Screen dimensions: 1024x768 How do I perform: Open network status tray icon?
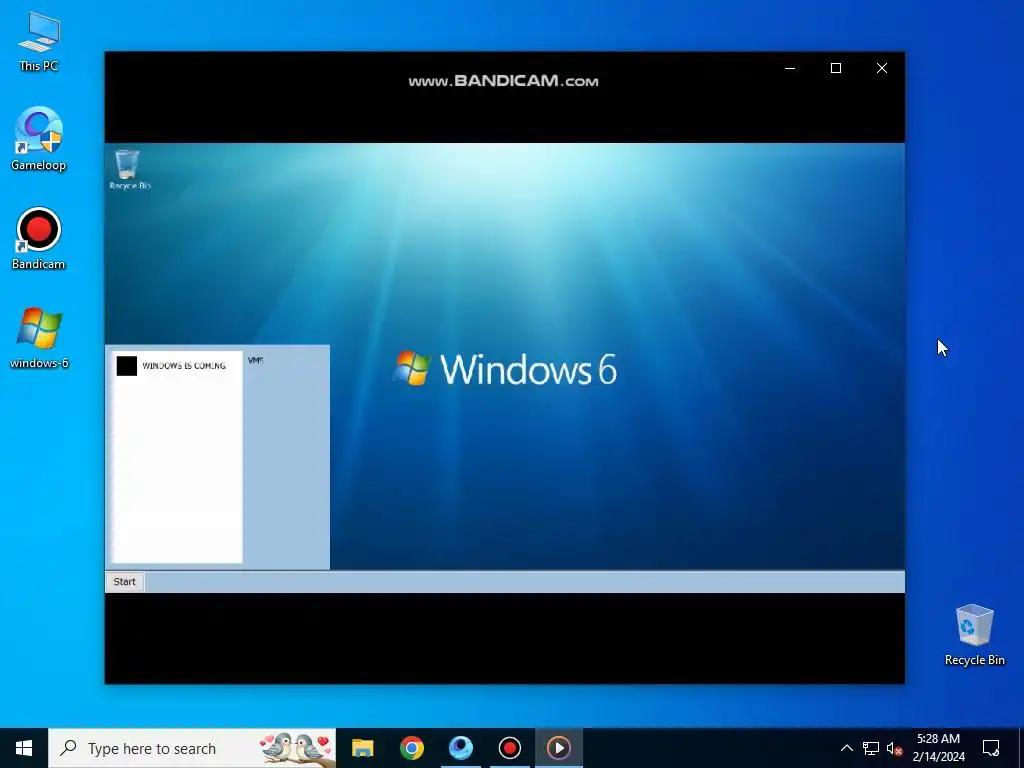click(x=871, y=748)
